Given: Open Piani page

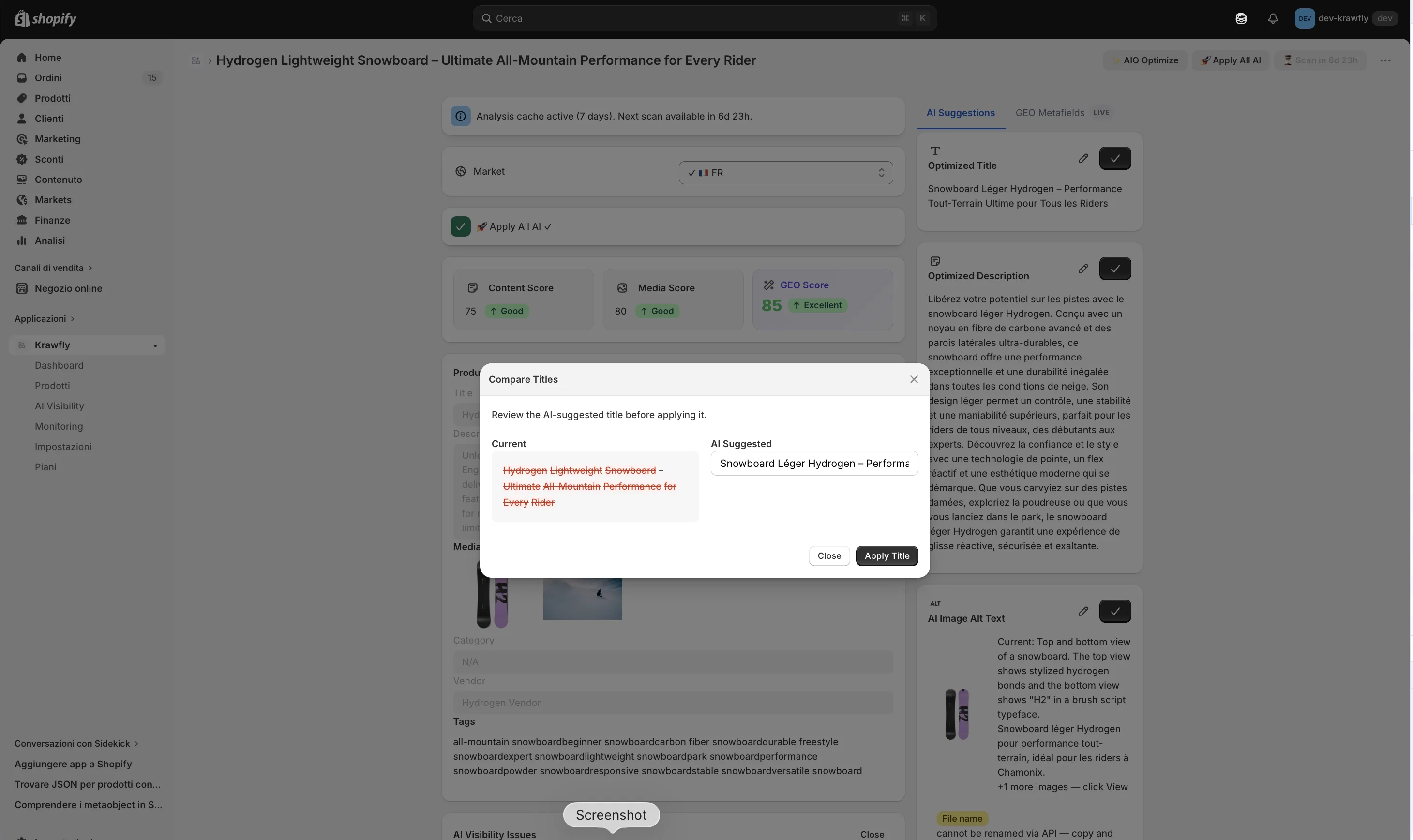Looking at the screenshot, I should click(45, 467).
